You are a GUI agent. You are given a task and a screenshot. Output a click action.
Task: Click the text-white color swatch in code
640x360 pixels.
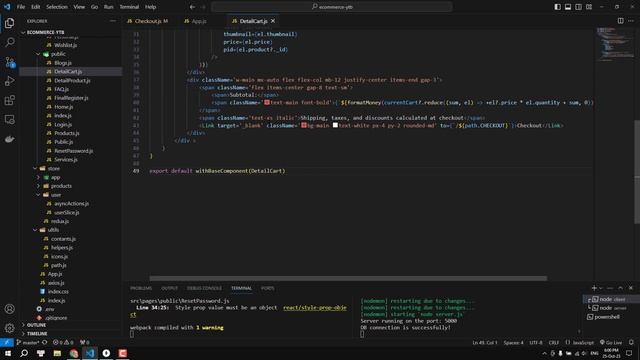pyautogui.click(x=335, y=125)
